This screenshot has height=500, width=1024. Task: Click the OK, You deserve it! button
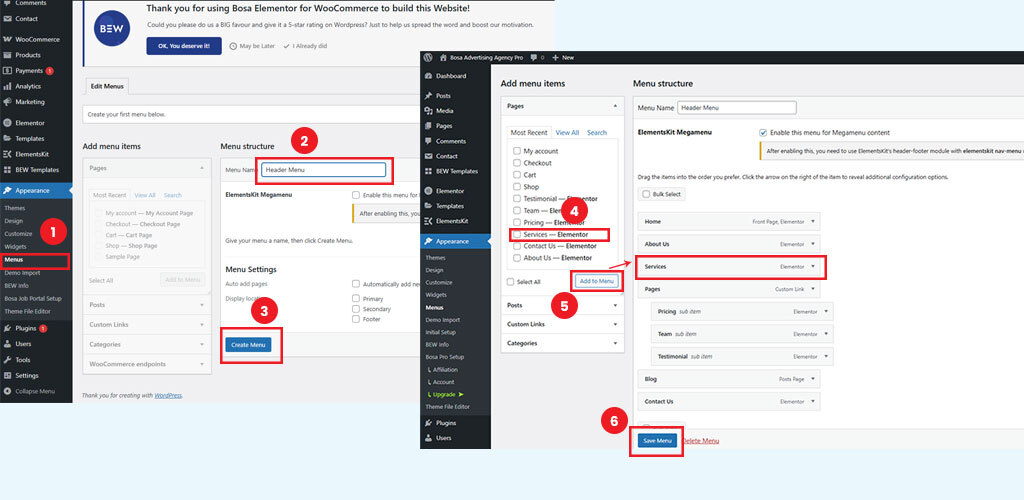[184, 46]
